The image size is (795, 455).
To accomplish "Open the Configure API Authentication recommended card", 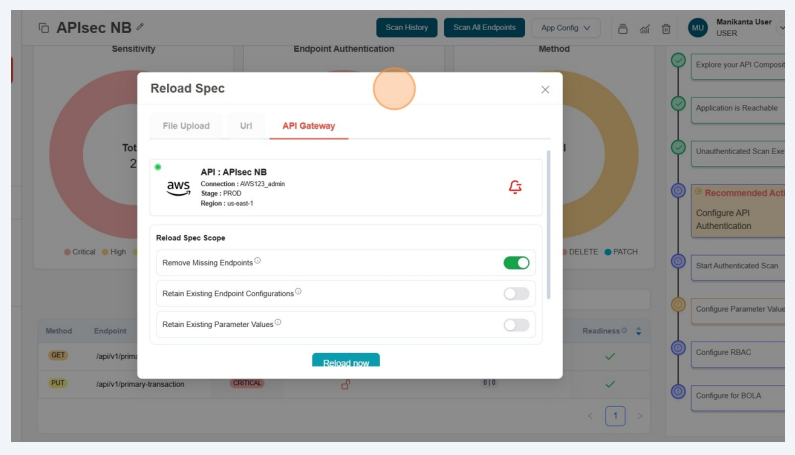I will [738, 211].
